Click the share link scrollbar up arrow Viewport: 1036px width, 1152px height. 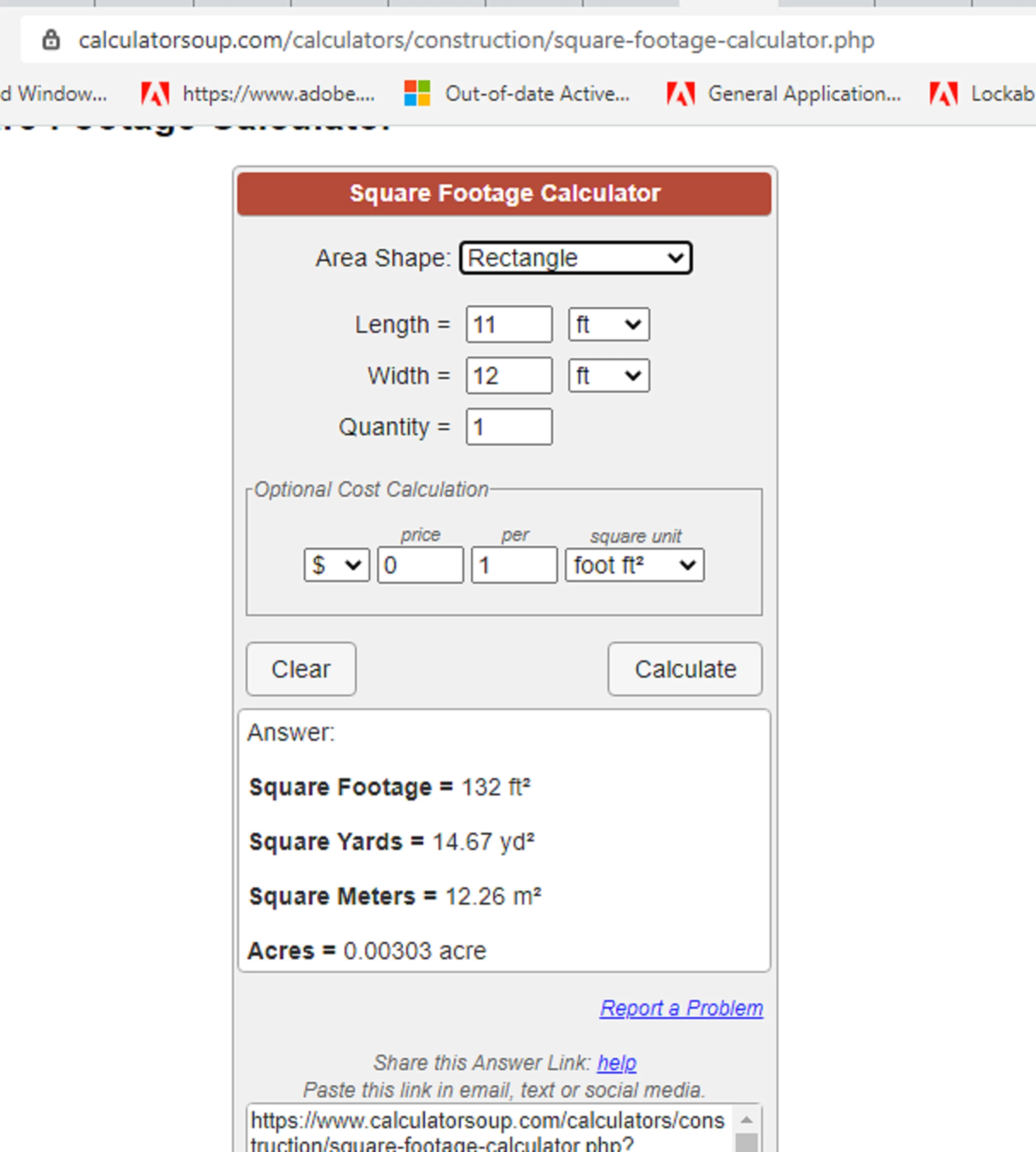[x=746, y=1120]
